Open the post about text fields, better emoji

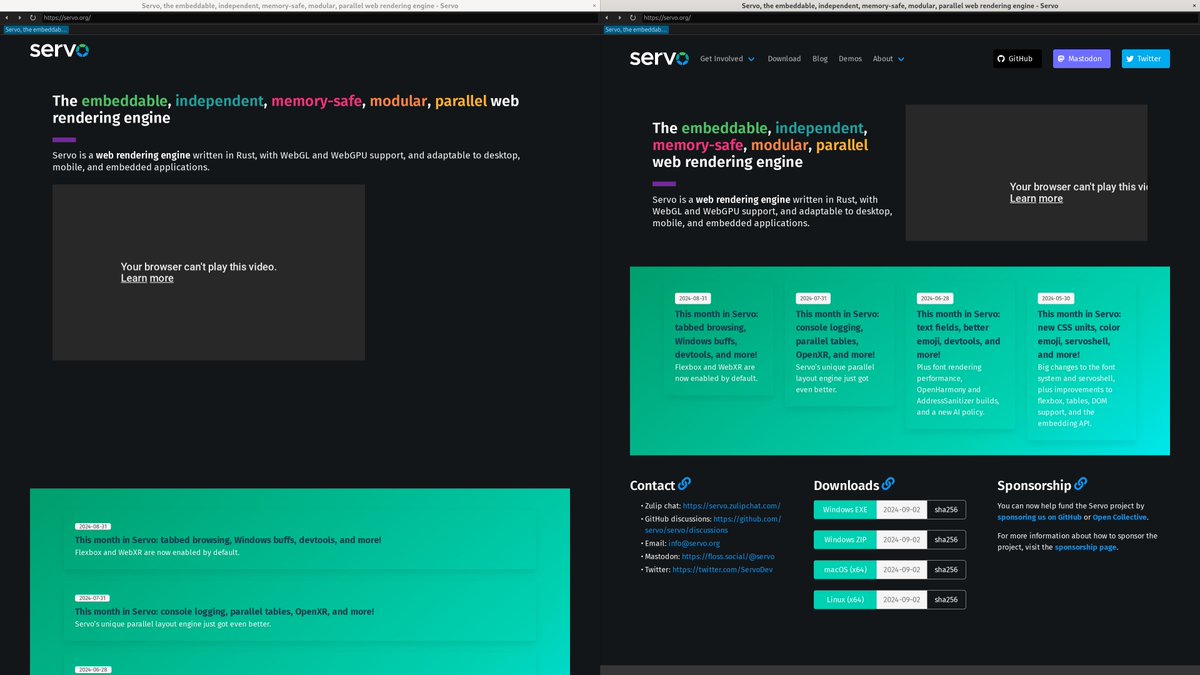[958, 334]
